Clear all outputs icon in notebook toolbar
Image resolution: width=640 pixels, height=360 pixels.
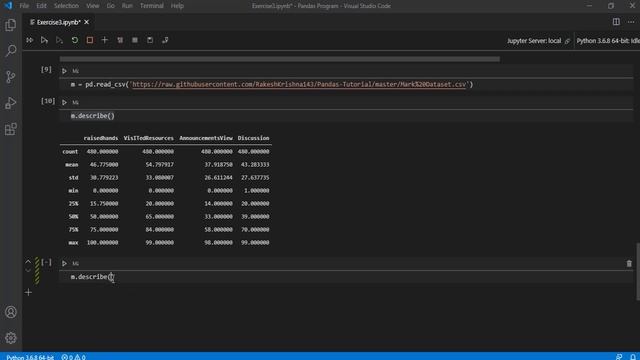(x=120, y=40)
